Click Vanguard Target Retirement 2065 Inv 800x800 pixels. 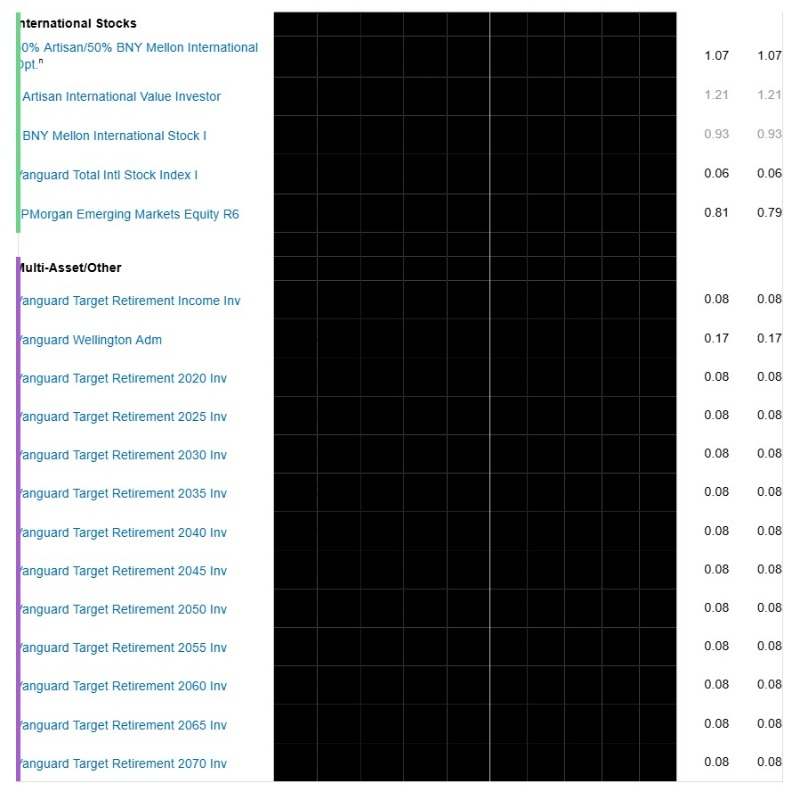pyautogui.click(x=122, y=725)
